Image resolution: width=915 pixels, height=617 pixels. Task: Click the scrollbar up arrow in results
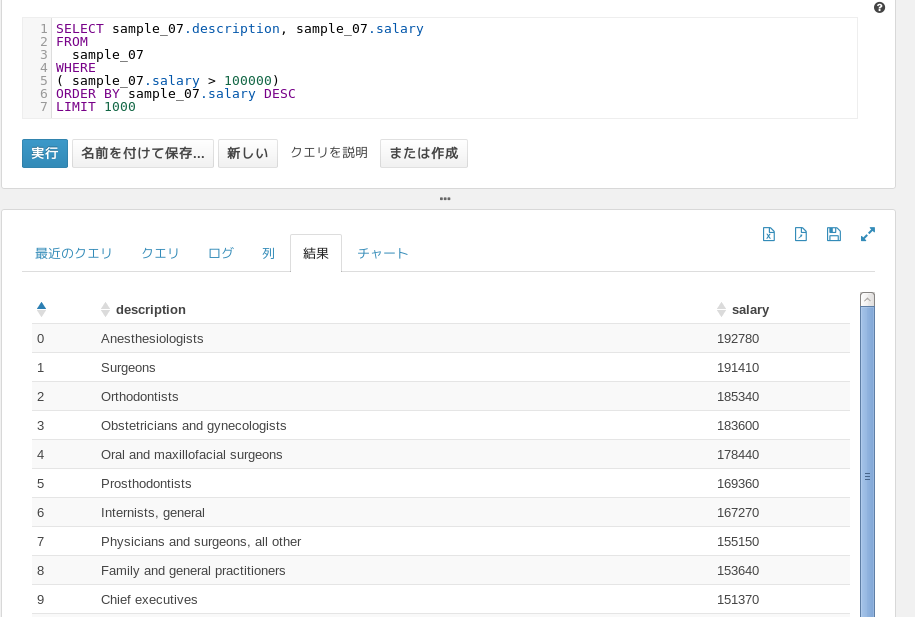click(x=867, y=299)
